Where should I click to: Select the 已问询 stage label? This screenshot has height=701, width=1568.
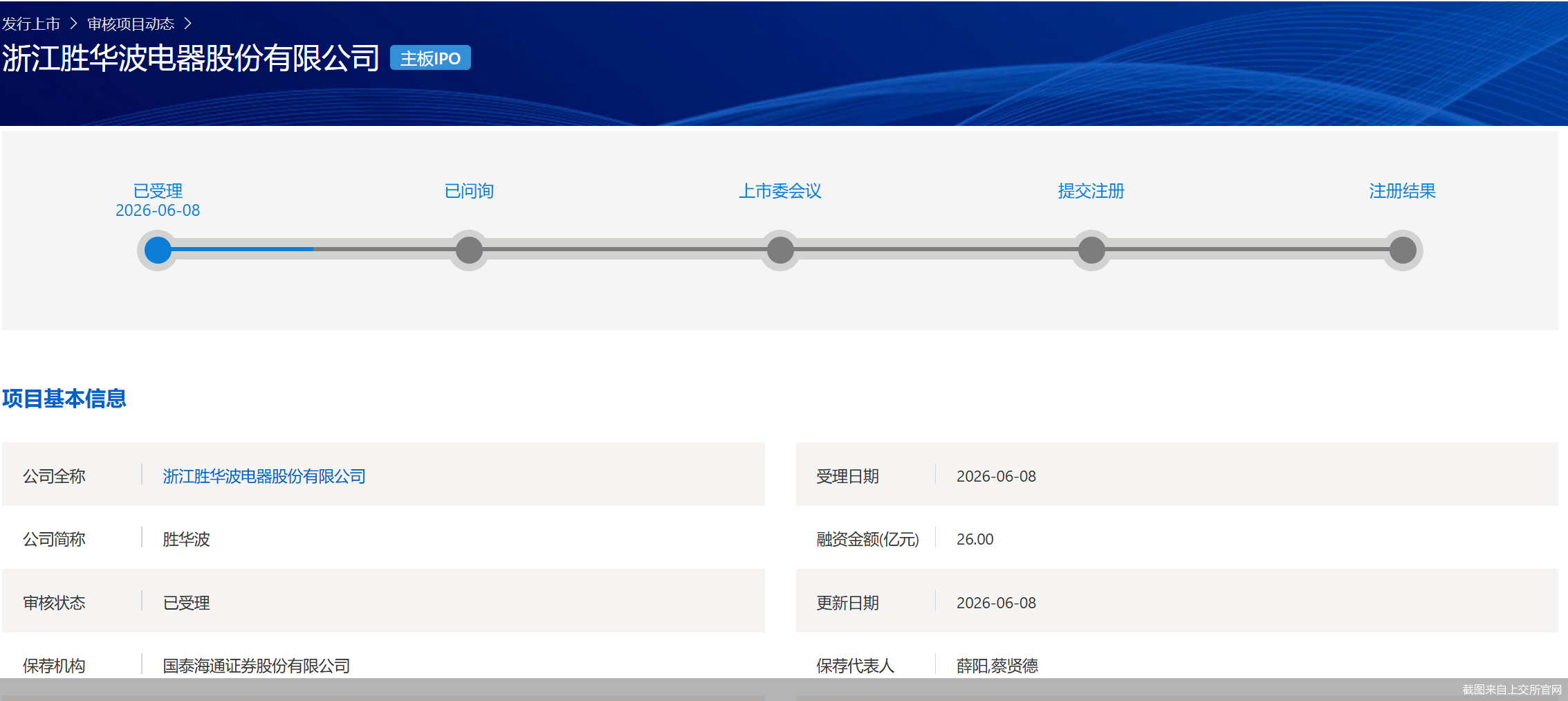click(x=469, y=191)
